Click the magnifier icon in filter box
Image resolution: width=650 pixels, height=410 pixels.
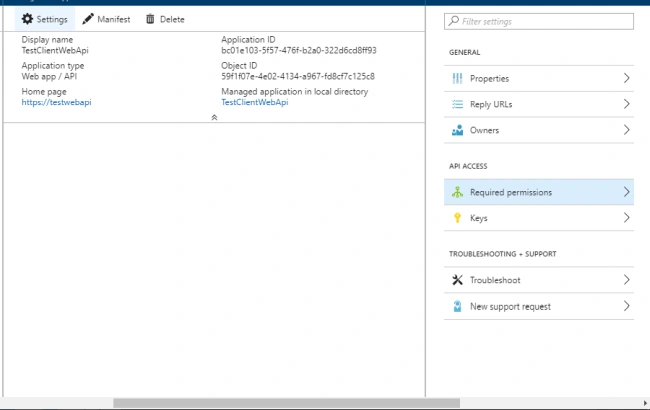[x=454, y=21]
